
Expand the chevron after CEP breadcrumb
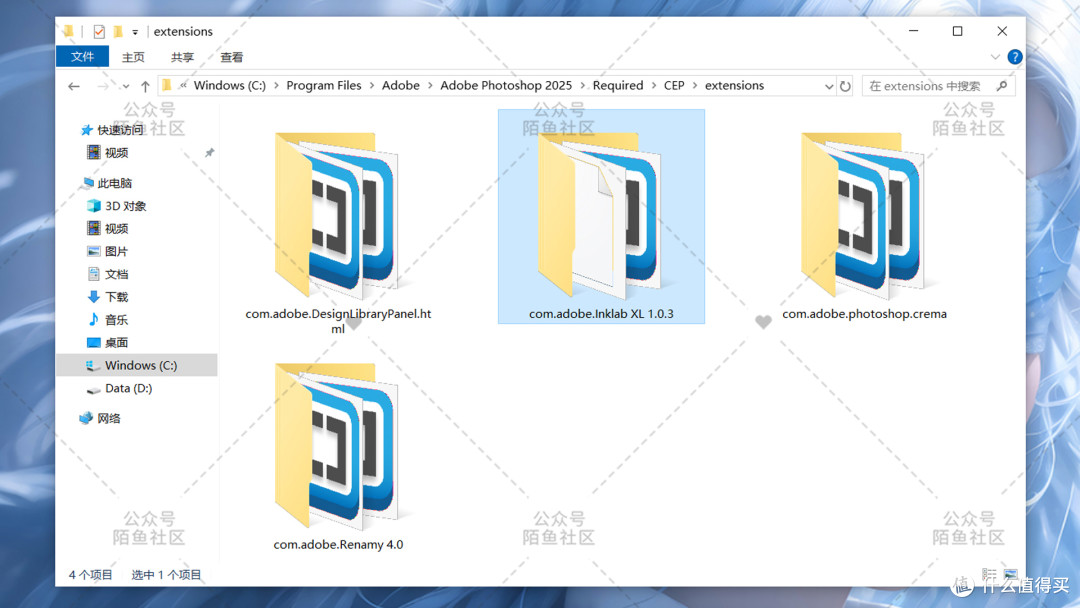point(695,85)
